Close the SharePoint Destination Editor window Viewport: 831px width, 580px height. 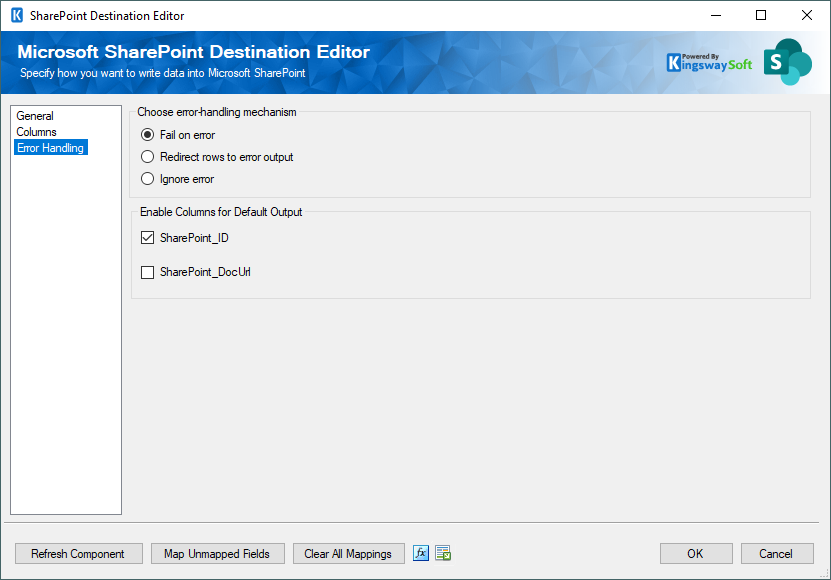(807, 15)
